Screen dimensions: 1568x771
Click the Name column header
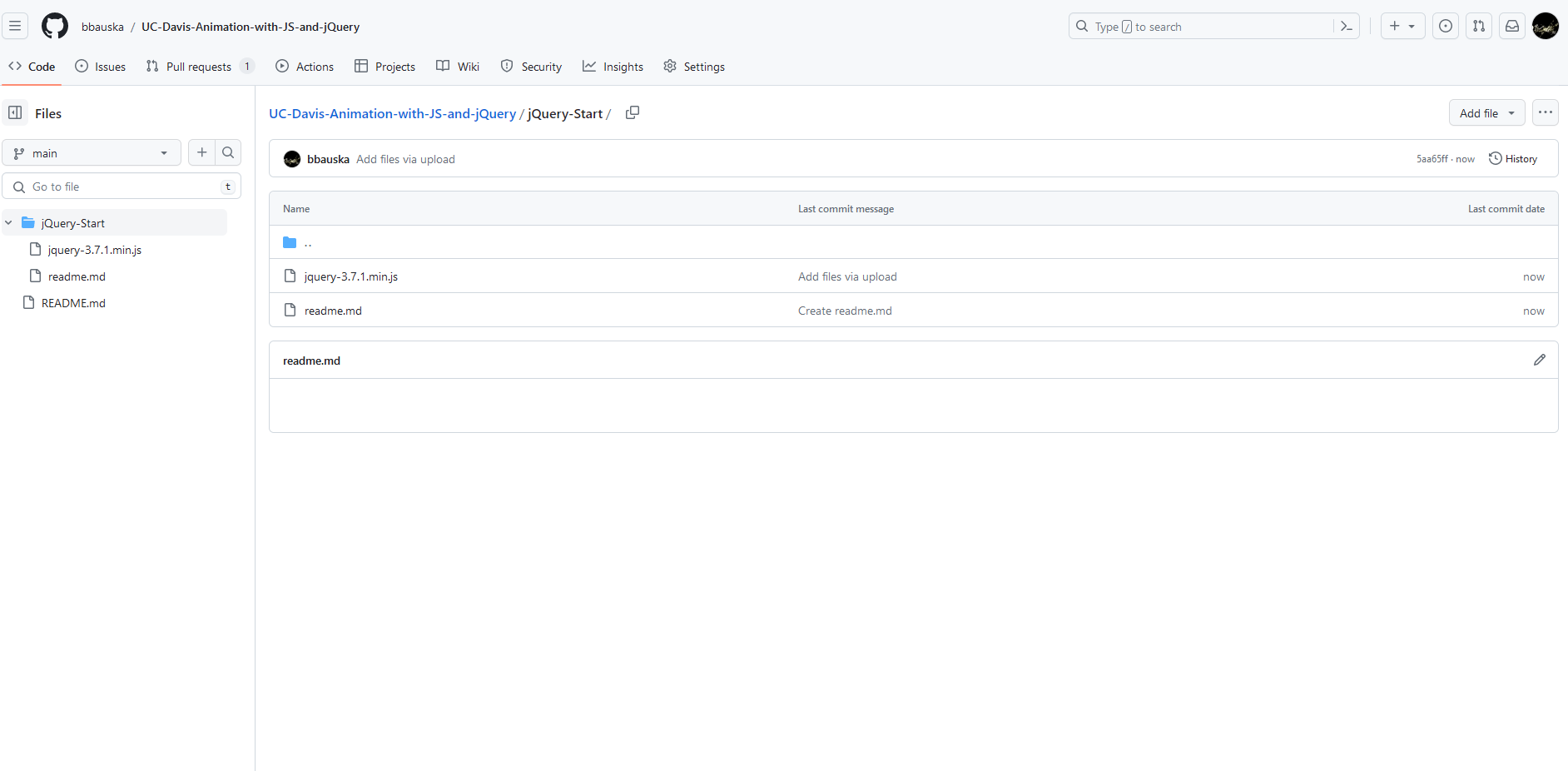[x=296, y=209]
